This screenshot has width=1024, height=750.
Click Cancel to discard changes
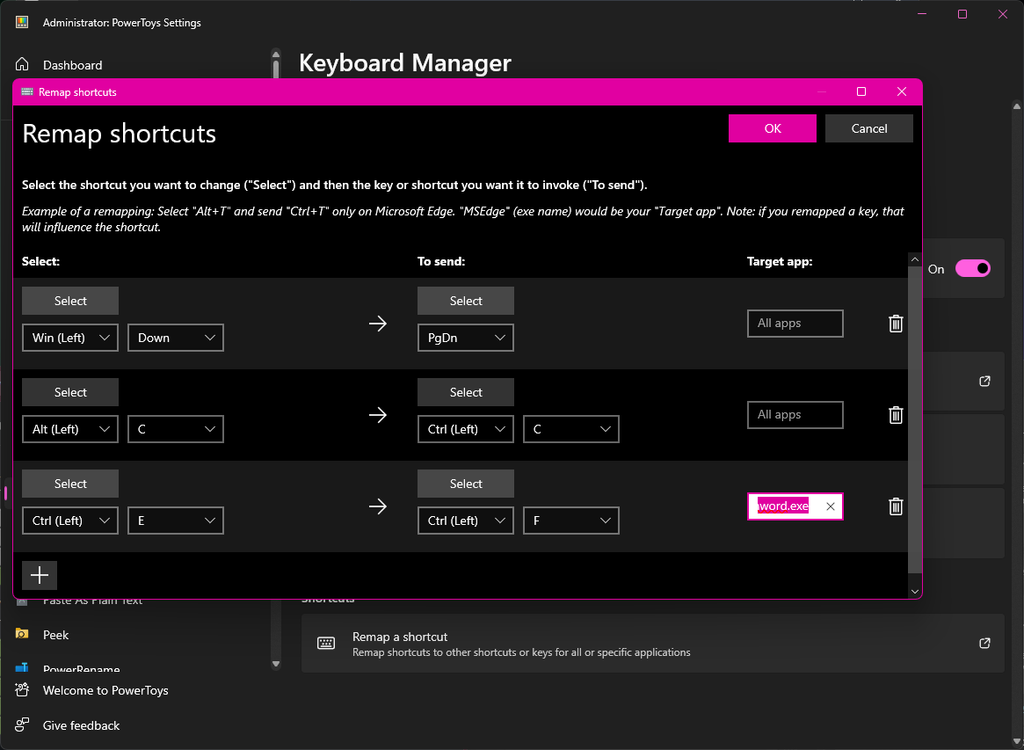(869, 128)
